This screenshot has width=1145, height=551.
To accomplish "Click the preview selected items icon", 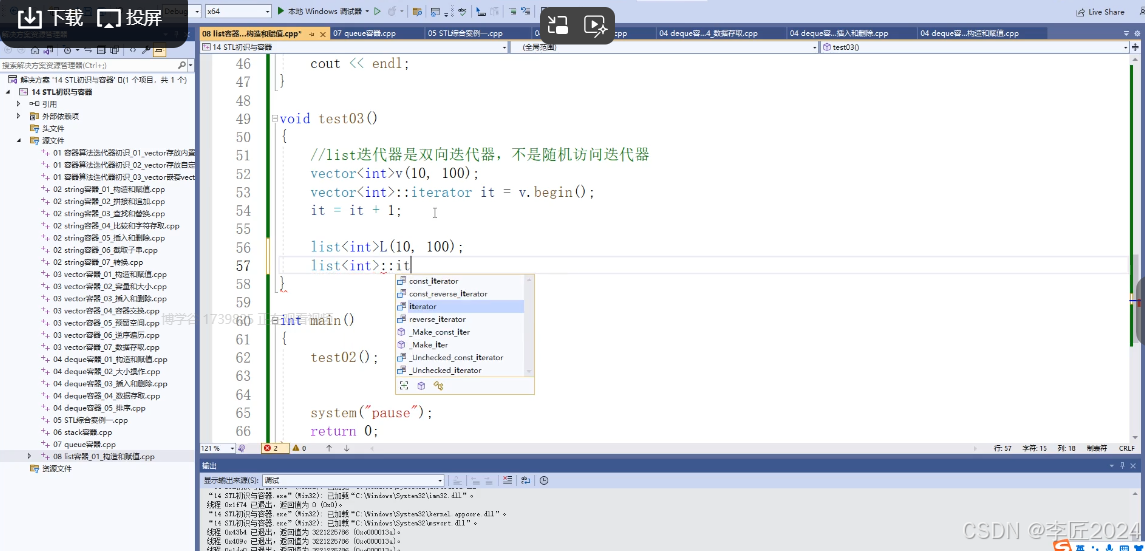I will click(160, 50).
